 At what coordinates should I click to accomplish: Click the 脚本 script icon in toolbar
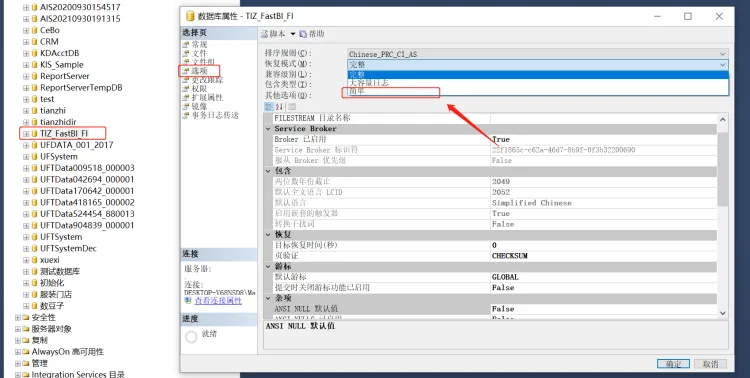coord(265,34)
